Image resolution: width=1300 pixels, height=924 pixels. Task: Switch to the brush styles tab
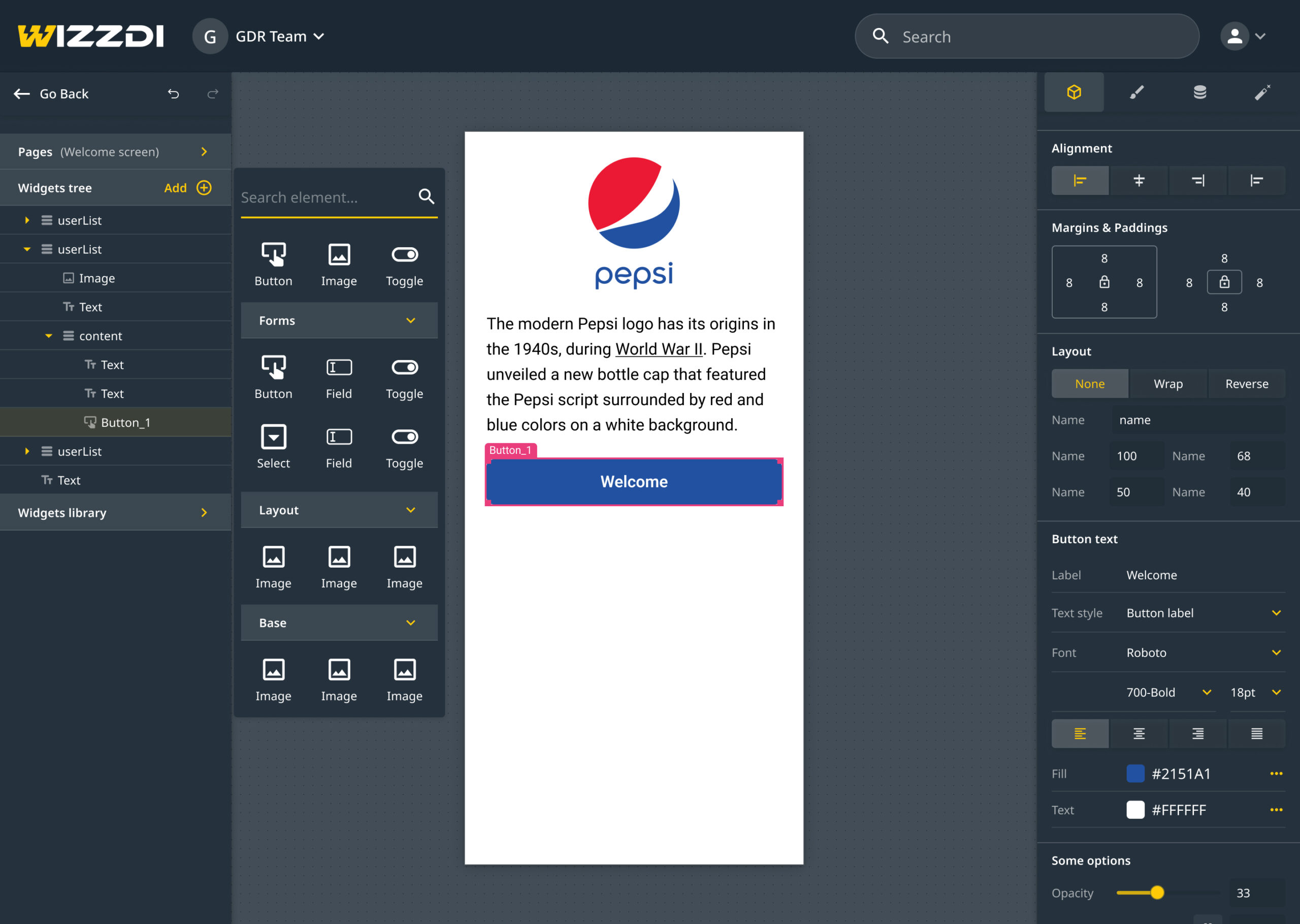pos(1136,92)
